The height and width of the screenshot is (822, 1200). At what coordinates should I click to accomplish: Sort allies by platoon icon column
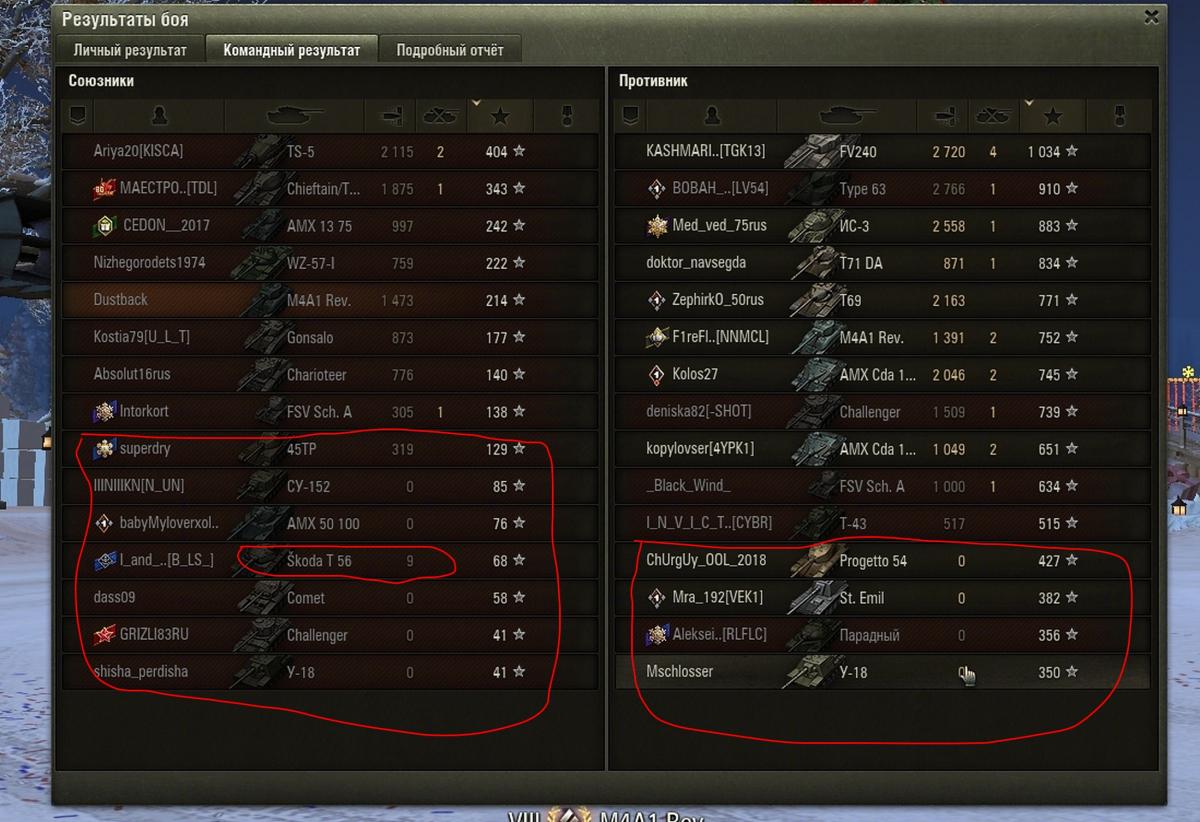pyautogui.click(x=79, y=117)
